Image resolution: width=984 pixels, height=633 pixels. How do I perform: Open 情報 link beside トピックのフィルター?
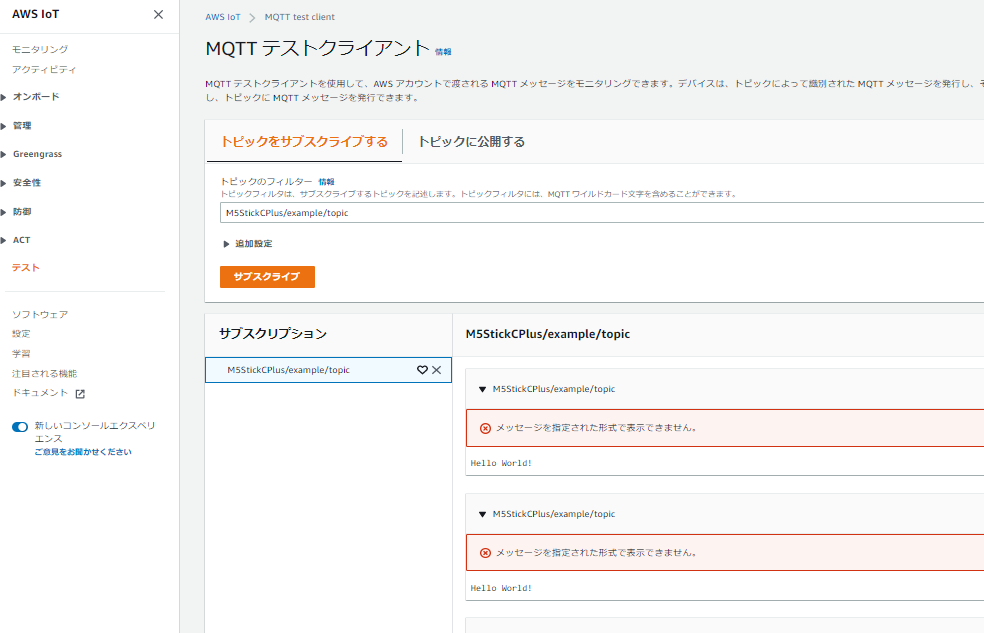pos(326,182)
